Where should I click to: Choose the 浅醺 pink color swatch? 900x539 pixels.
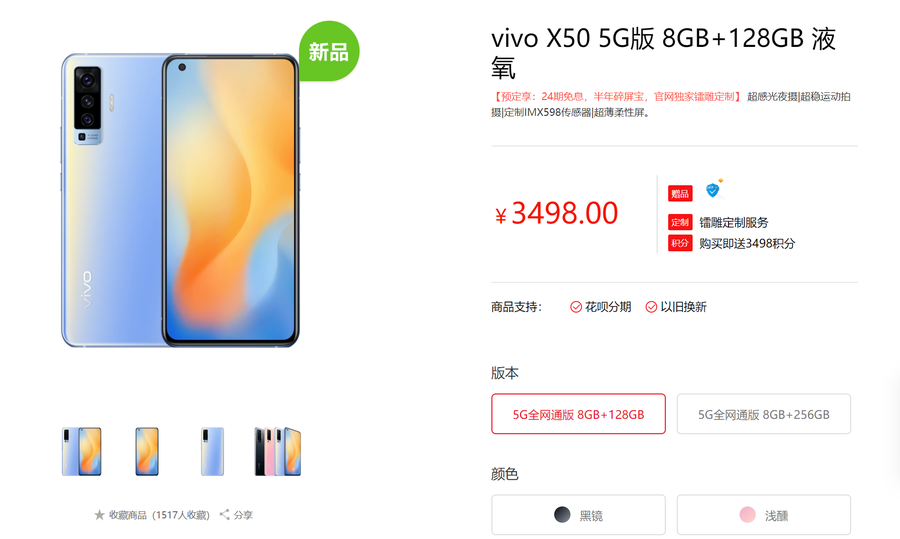click(x=747, y=515)
